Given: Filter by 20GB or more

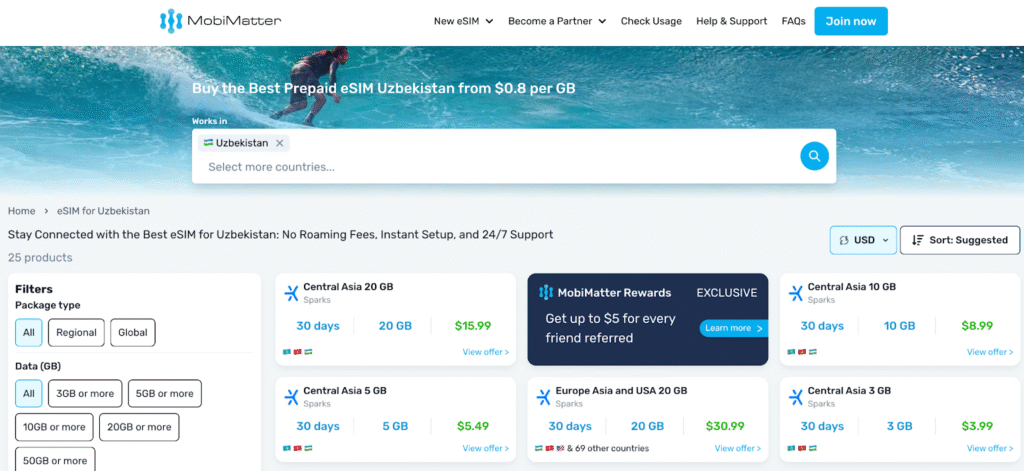Looking at the screenshot, I should tap(139, 427).
